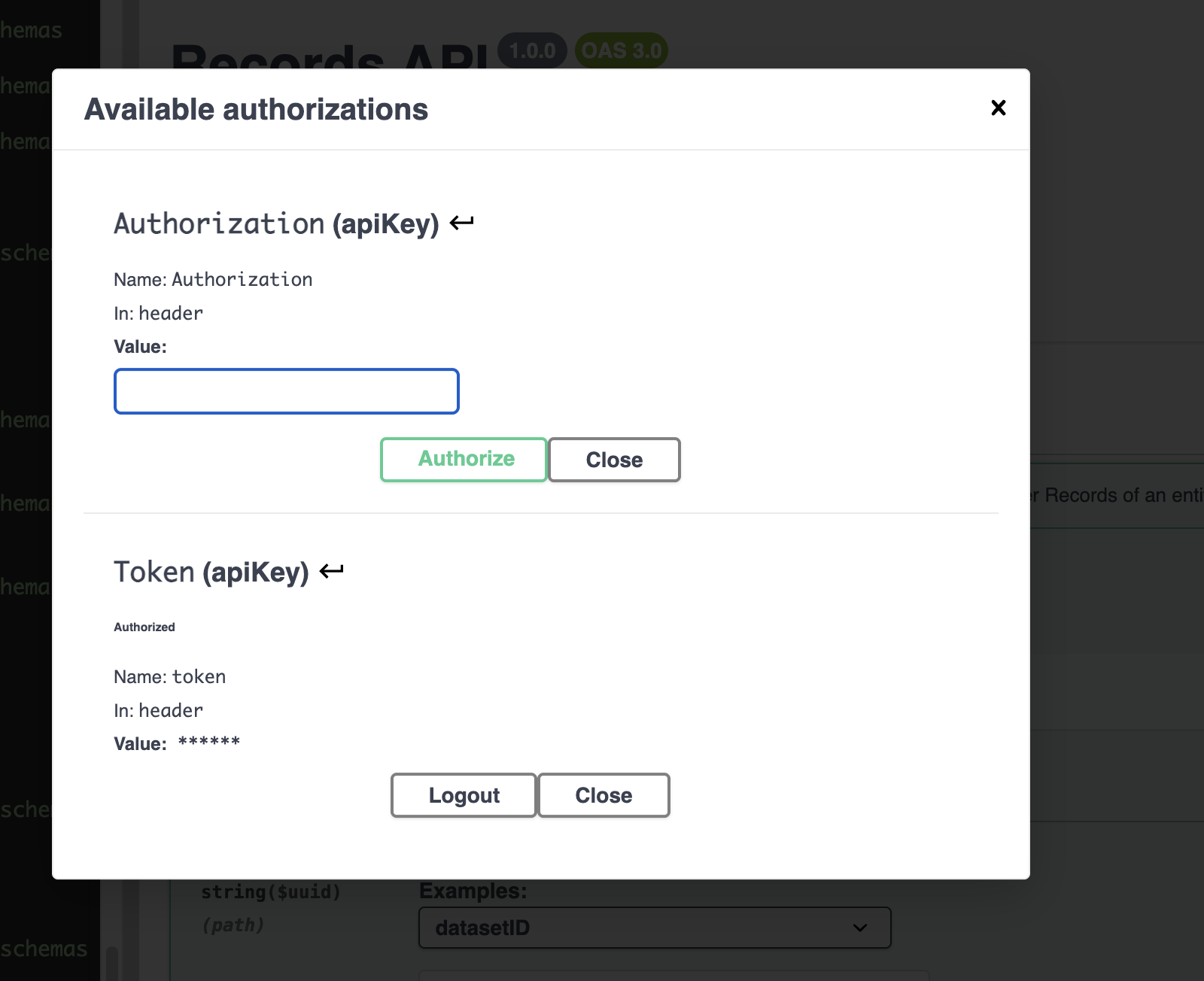Click the Available authorizations dialog title
1204x981 pixels.
click(256, 109)
